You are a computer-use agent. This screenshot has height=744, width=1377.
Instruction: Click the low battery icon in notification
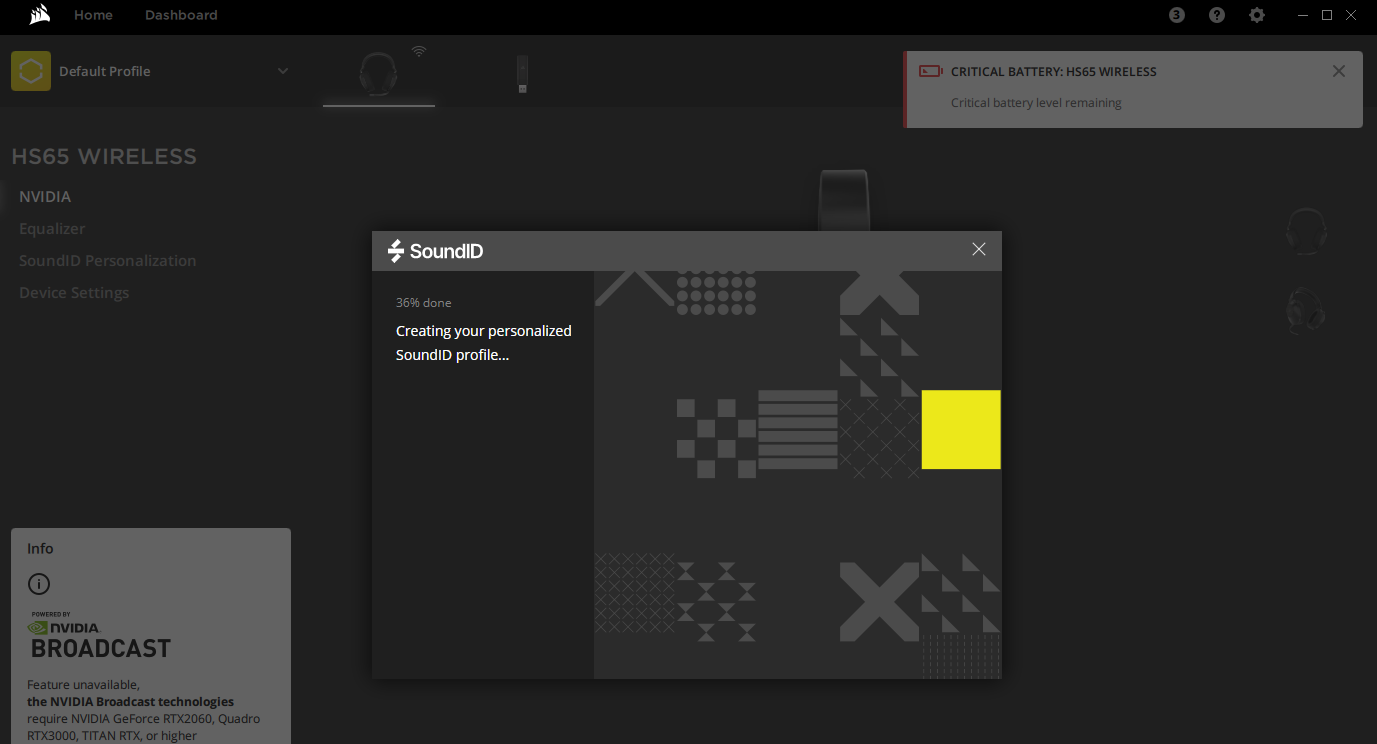click(x=930, y=71)
